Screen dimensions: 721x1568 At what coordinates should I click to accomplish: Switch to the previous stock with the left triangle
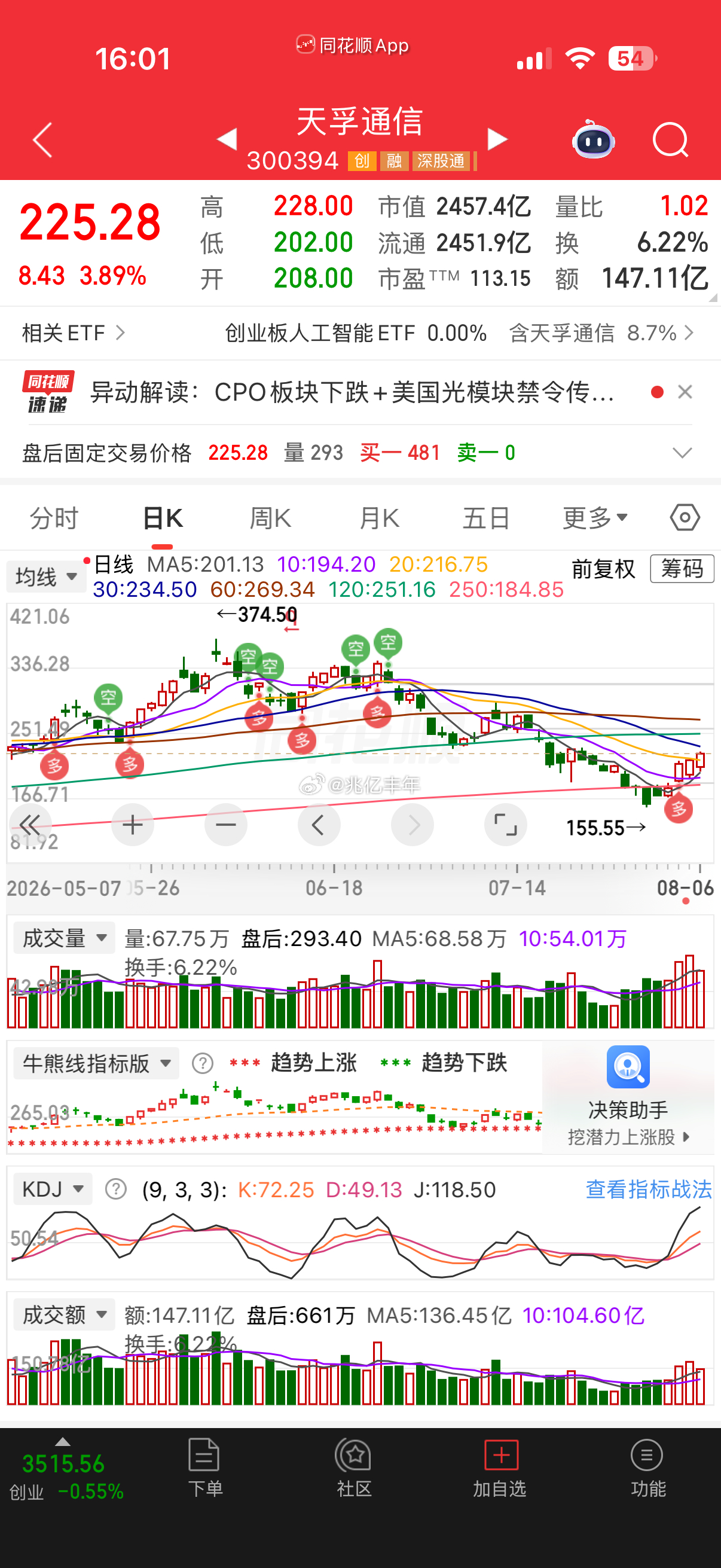click(x=227, y=139)
